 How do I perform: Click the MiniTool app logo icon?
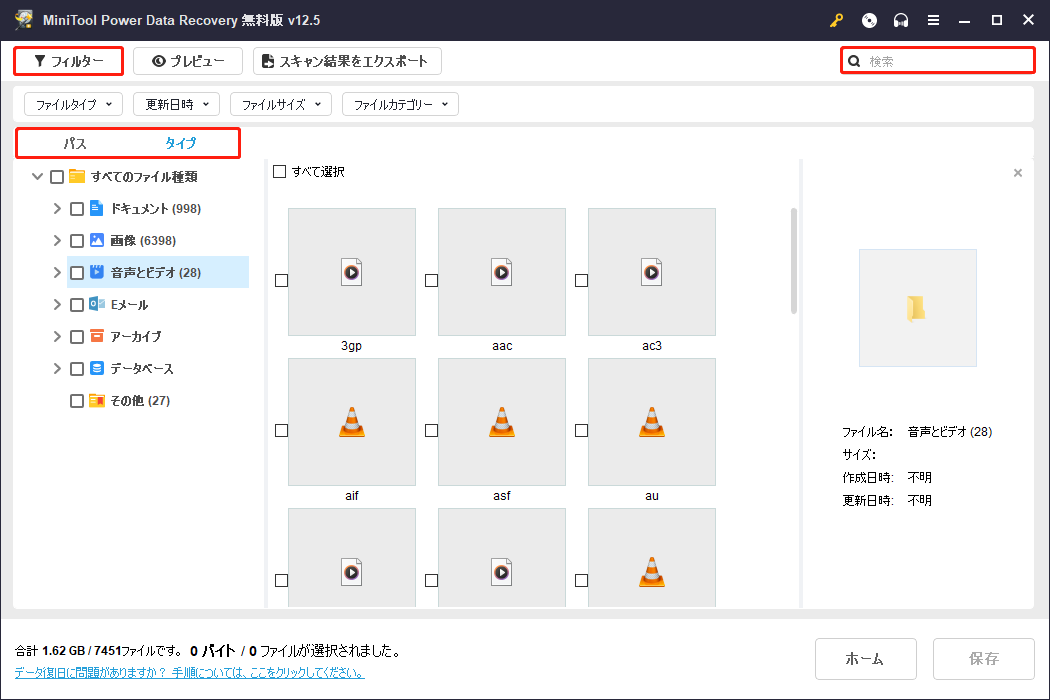tap(24, 19)
